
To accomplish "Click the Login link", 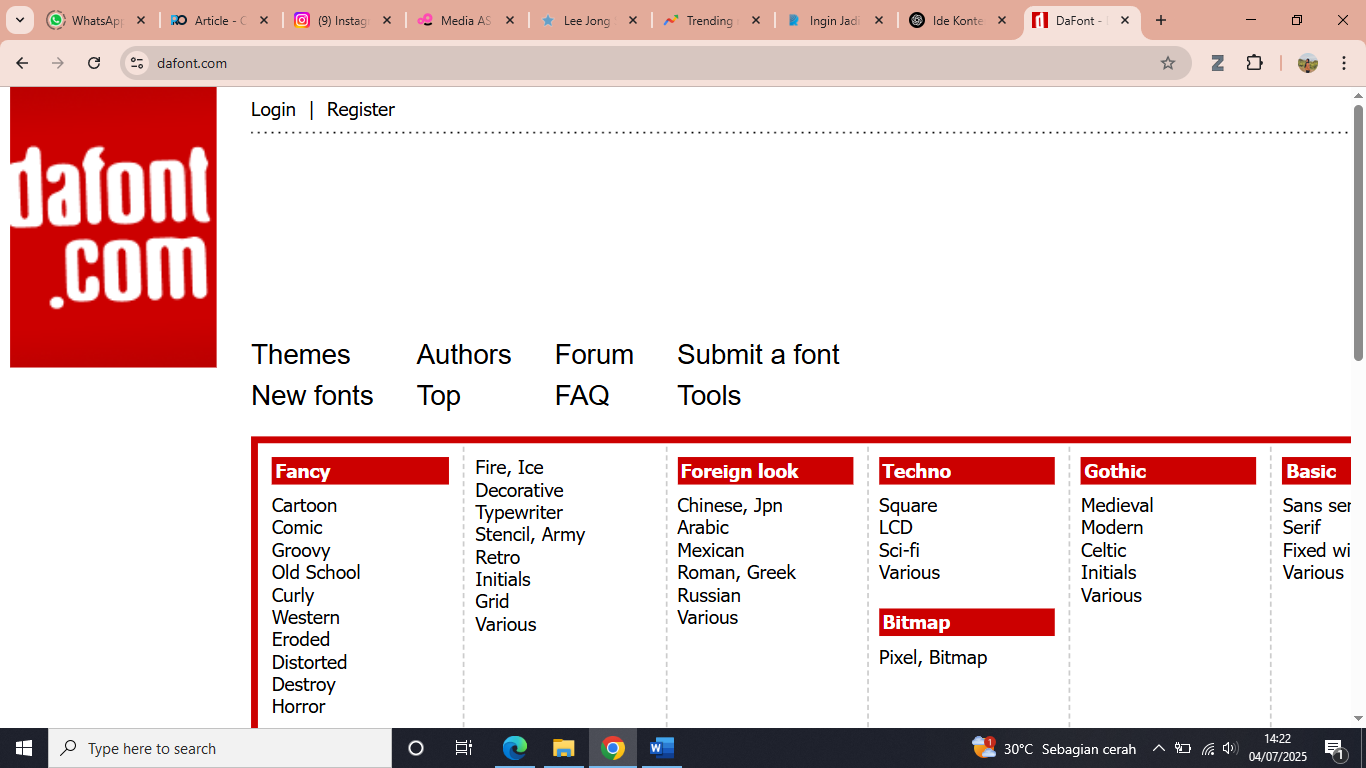I will (x=273, y=110).
